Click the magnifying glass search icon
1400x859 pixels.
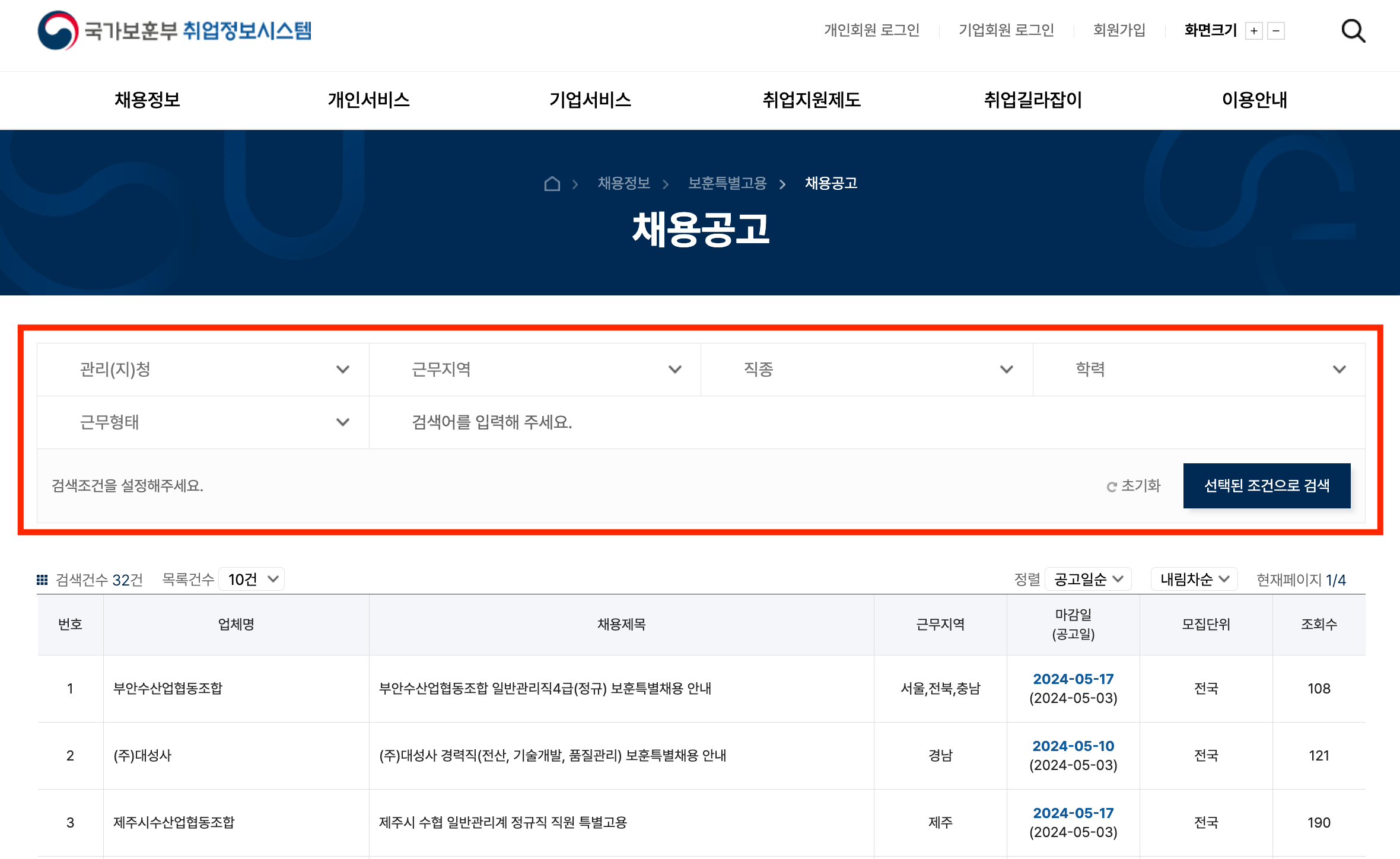point(1353,30)
